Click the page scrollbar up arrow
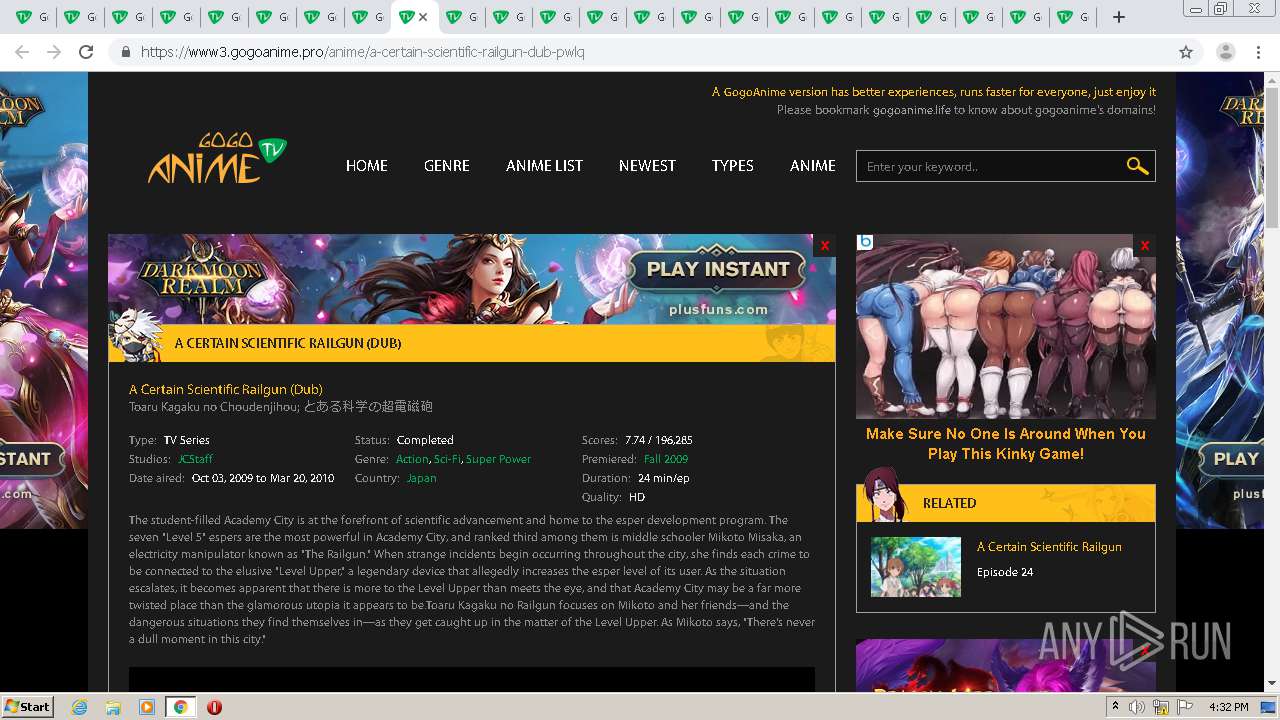This screenshot has height=720, width=1280. (1271, 80)
